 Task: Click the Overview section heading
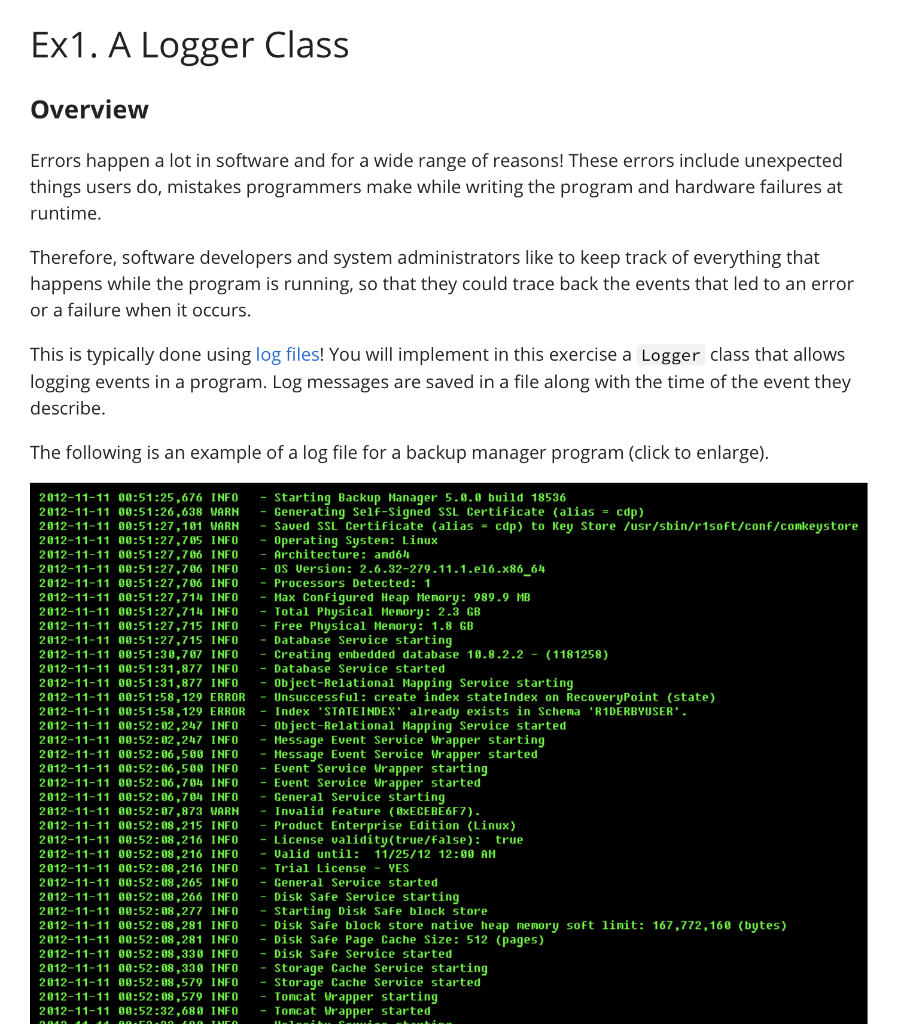pos(89,110)
